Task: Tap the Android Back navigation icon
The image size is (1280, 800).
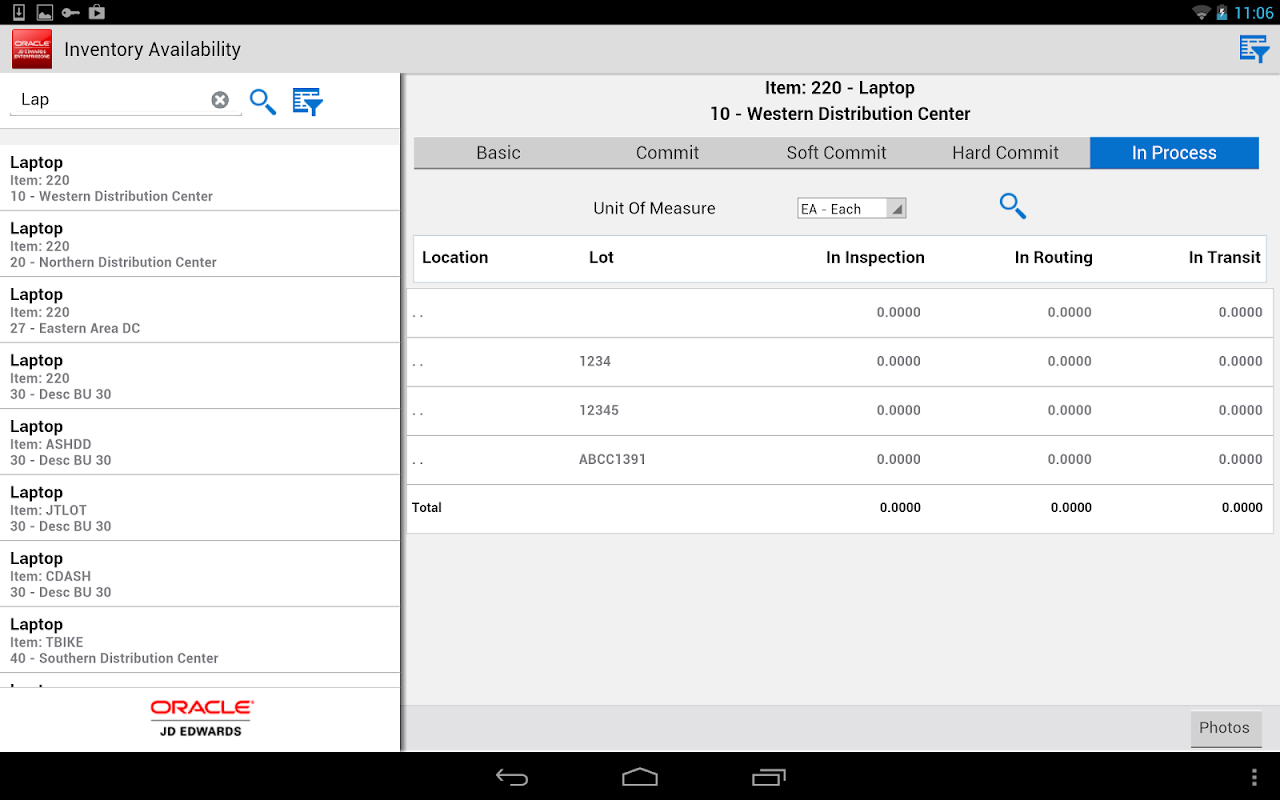Action: pos(512,777)
